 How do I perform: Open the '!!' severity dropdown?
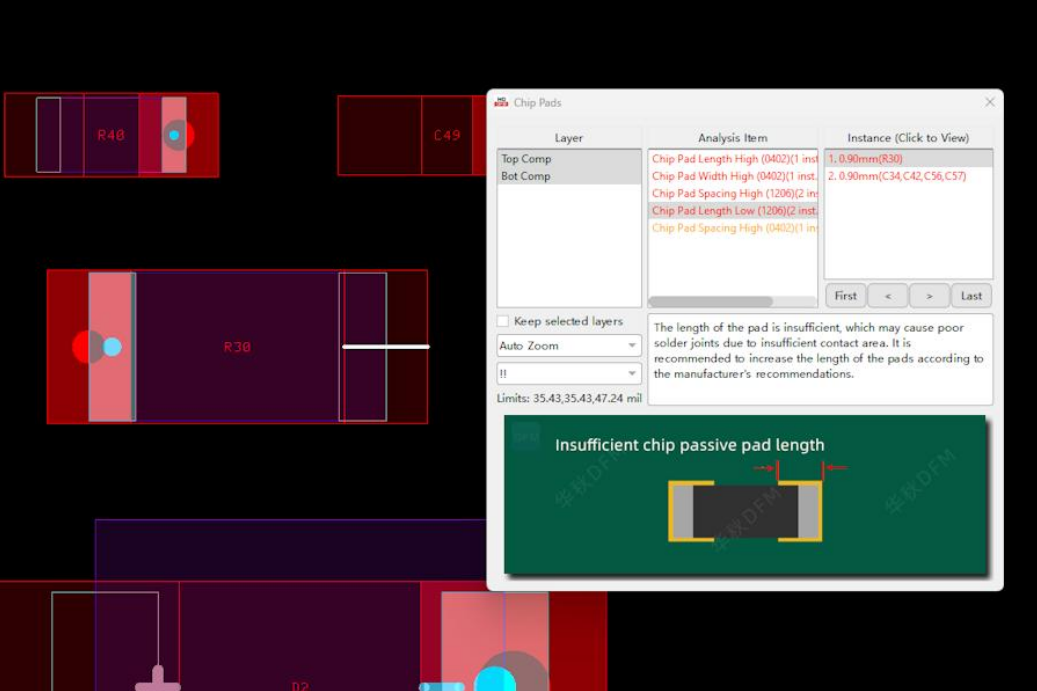[x=569, y=373]
